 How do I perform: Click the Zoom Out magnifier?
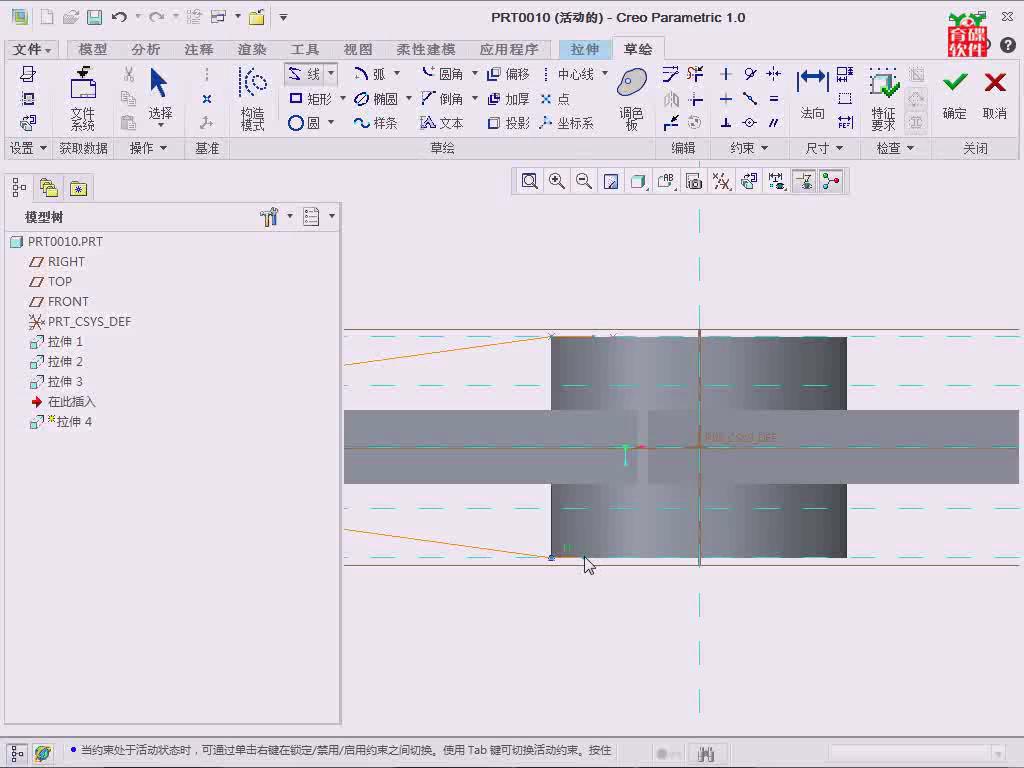pos(584,181)
